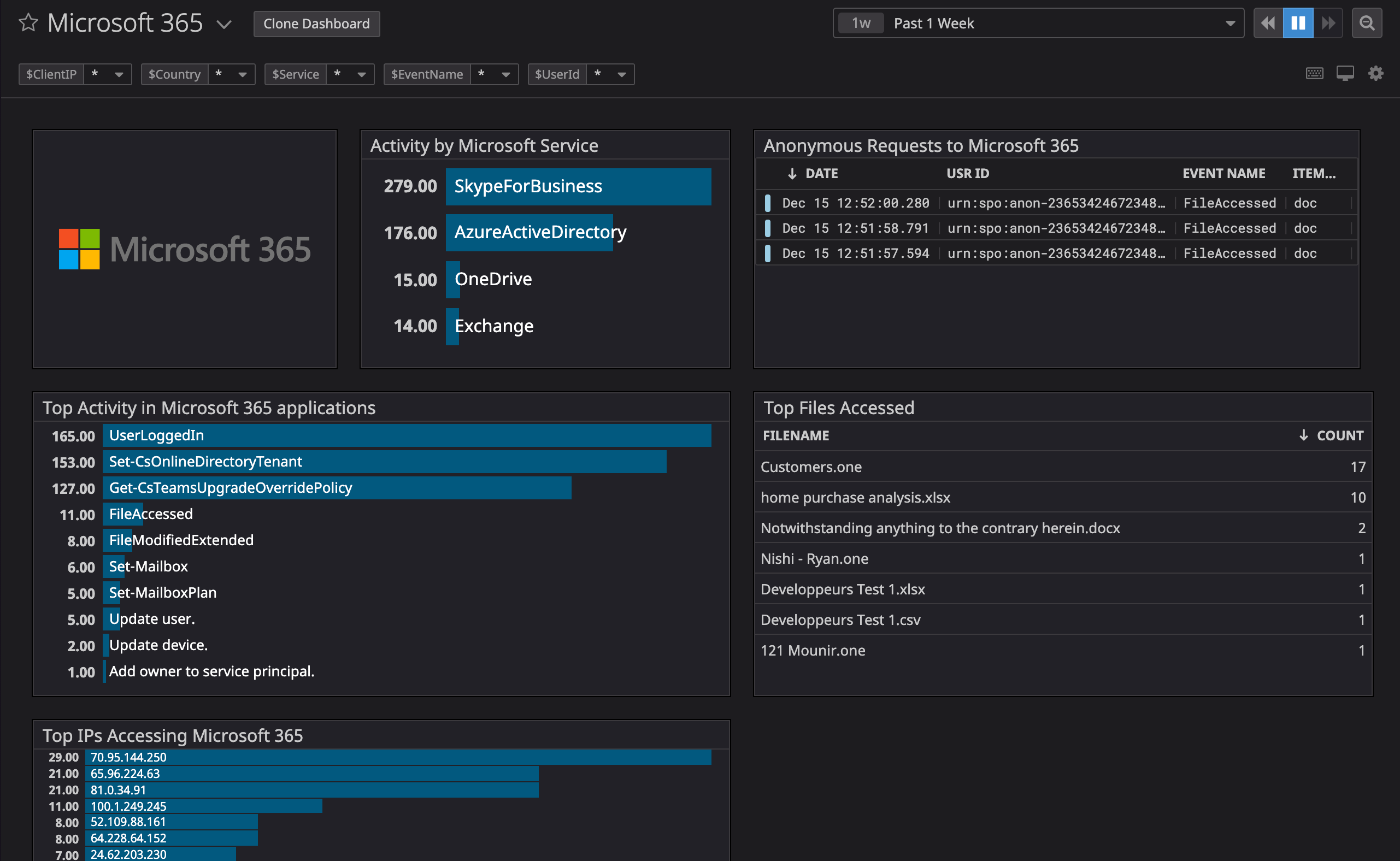Click the display mode monitor icon
This screenshot has width=1400, height=861.
[1345, 73]
